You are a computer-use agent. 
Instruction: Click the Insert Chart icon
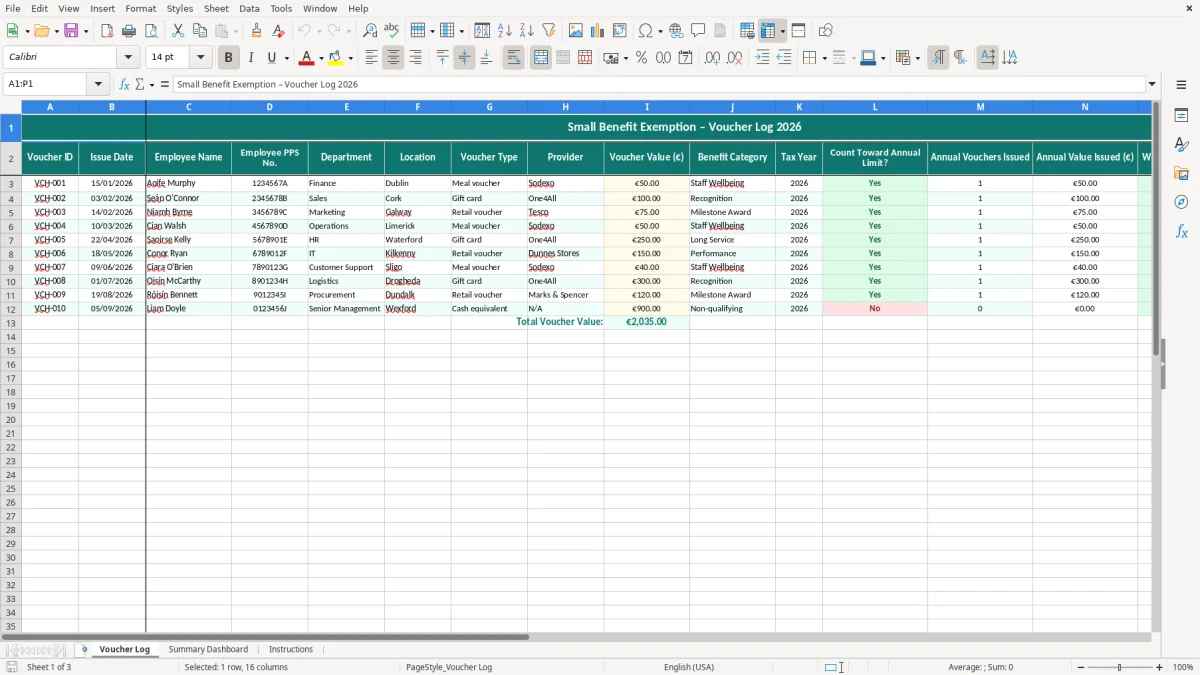pyautogui.click(x=598, y=31)
